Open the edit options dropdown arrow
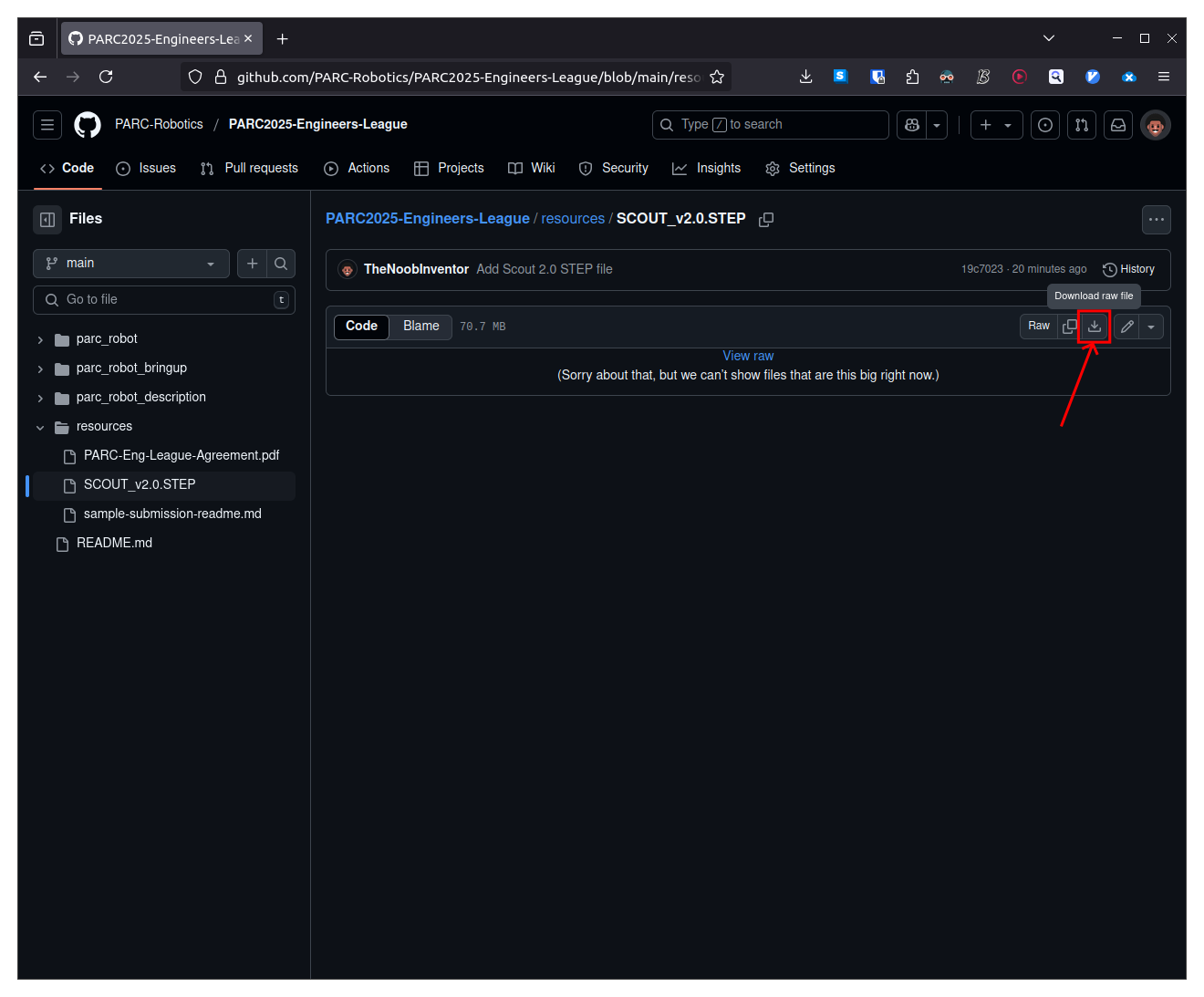This screenshot has width=1204, height=997. (1151, 327)
